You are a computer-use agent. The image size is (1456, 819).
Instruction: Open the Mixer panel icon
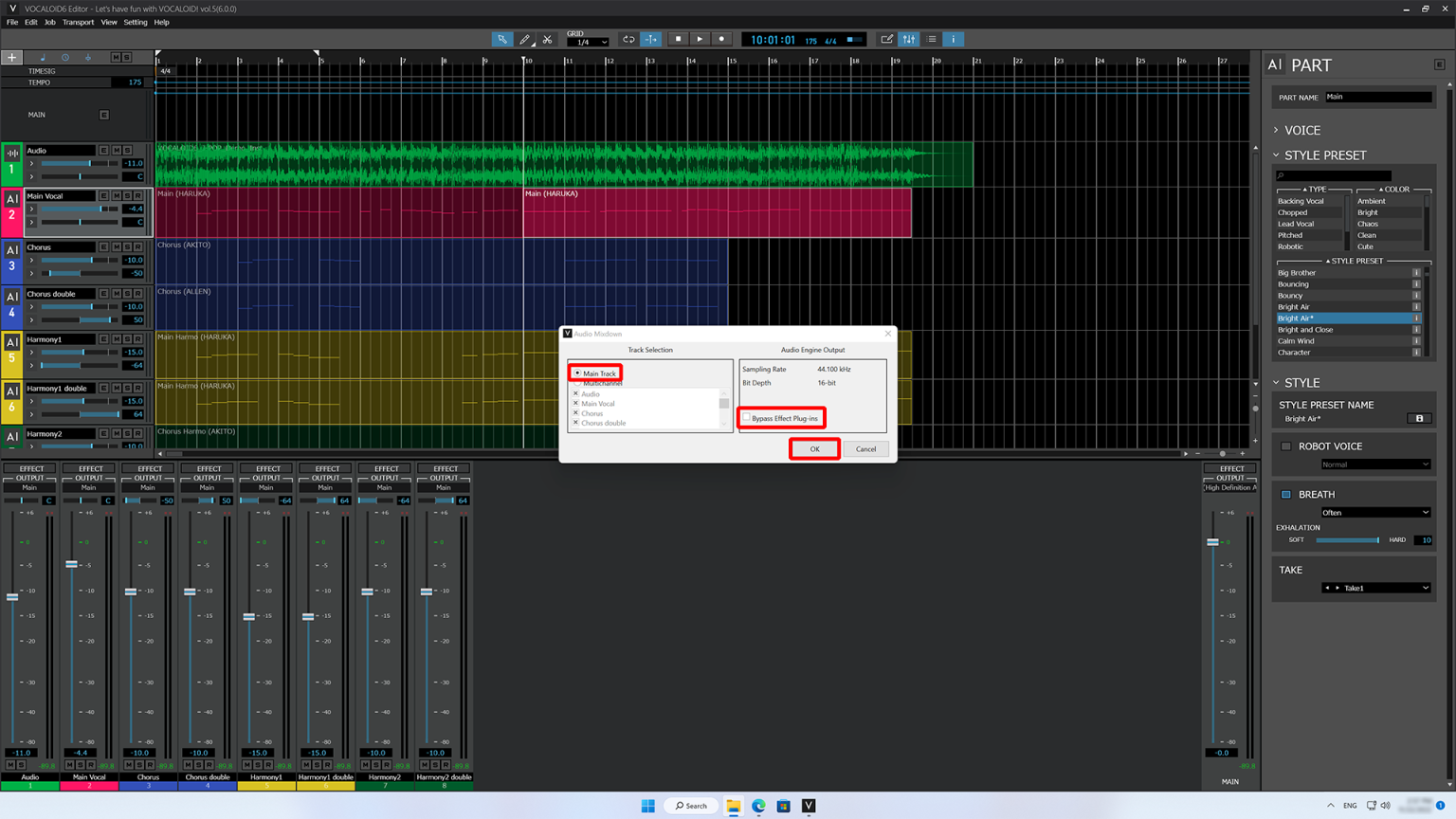(908, 39)
